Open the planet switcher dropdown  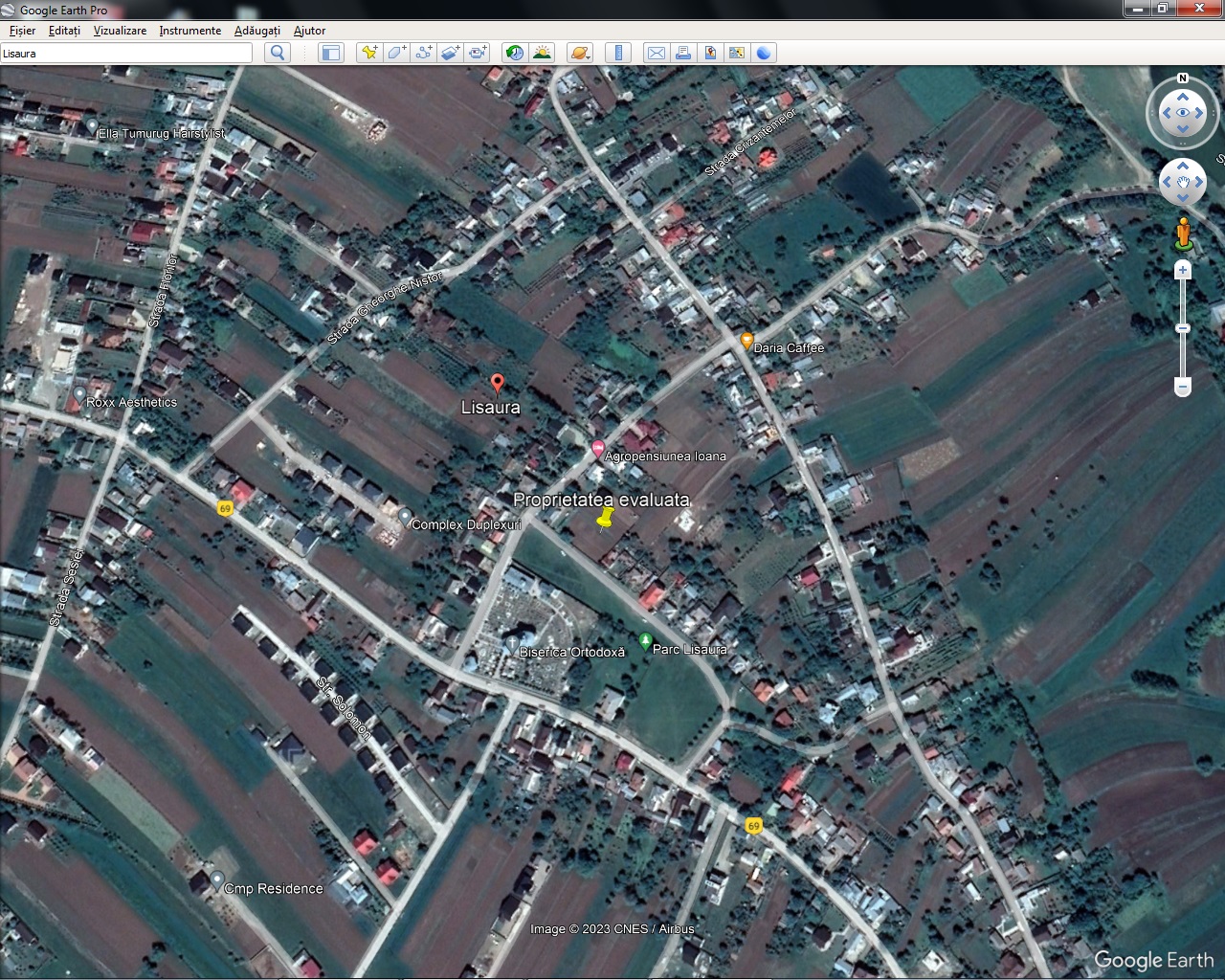click(x=580, y=53)
